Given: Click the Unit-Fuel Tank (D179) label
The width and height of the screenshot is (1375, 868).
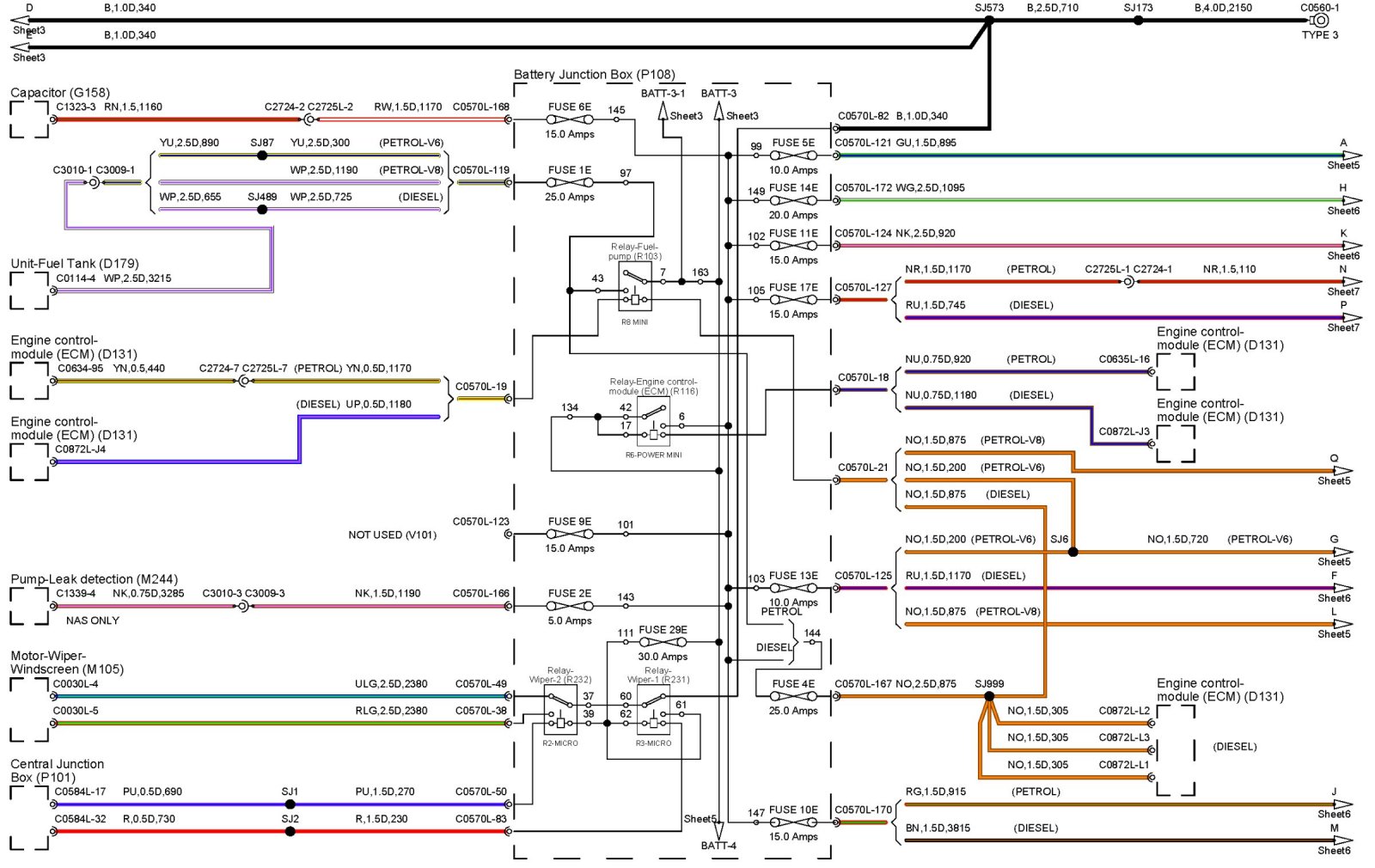Looking at the screenshot, I should click(x=75, y=264).
